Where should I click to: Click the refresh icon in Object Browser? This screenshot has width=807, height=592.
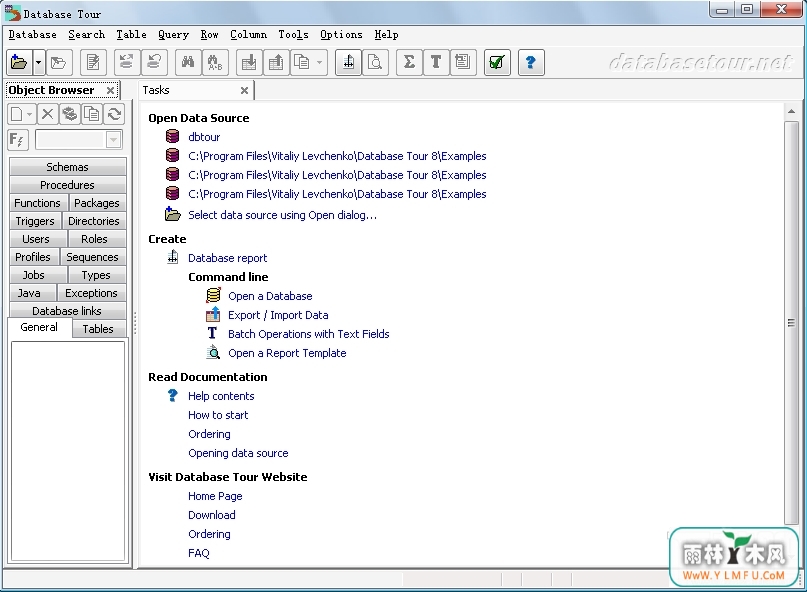click(x=114, y=114)
